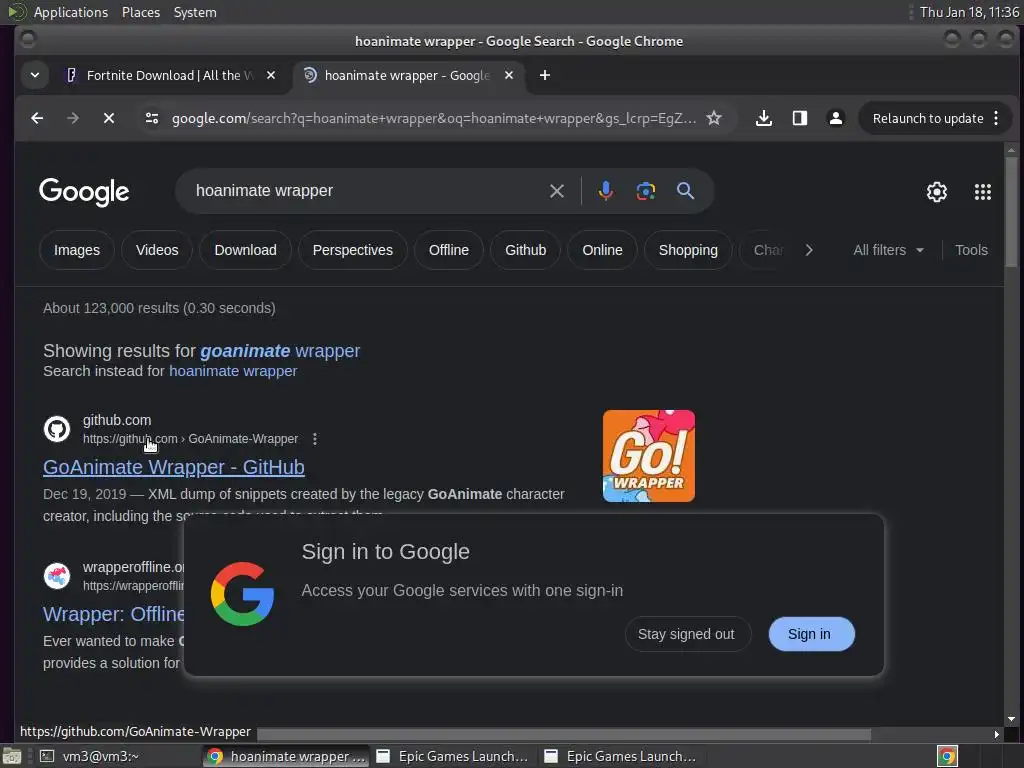This screenshot has height=768, width=1024.
Task: Submit search with magnifier icon
Action: pos(685,191)
